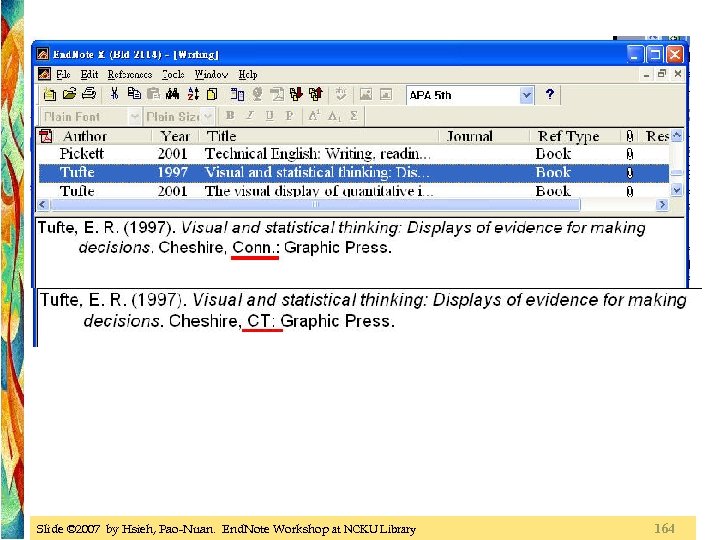Open the Window menu

[x=211, y=74]
